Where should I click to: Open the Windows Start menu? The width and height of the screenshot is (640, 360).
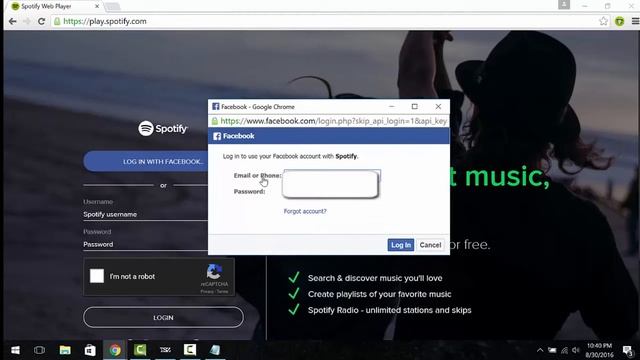click(x=16, y=350)
